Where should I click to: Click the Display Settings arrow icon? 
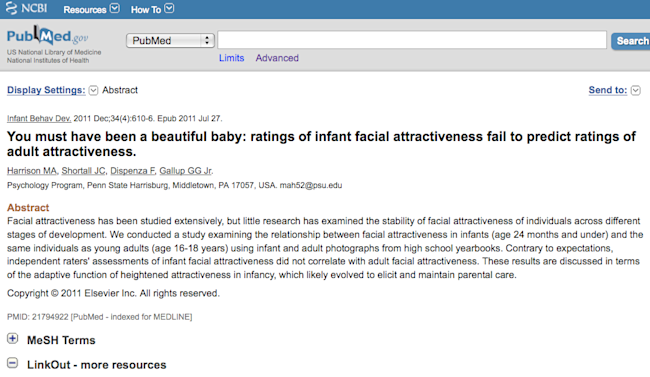pos(93,90)
